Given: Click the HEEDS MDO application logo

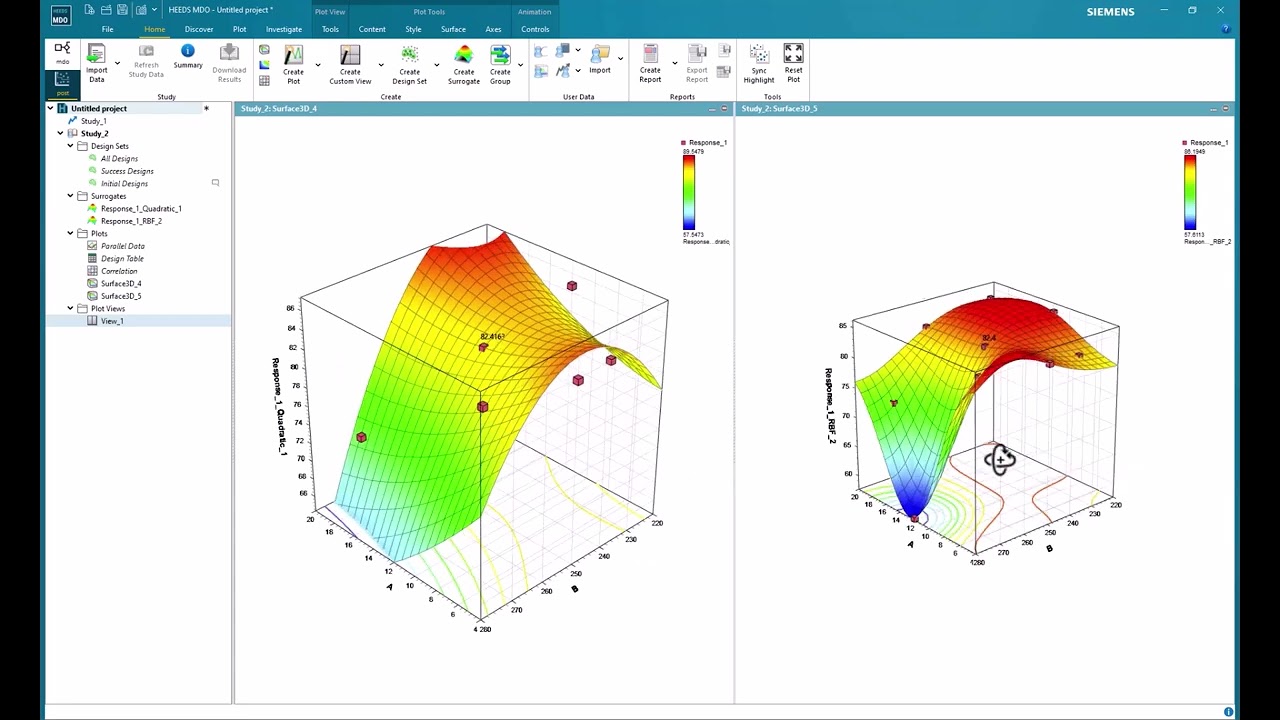Looking at the screenshot, I should coord(62,14).
